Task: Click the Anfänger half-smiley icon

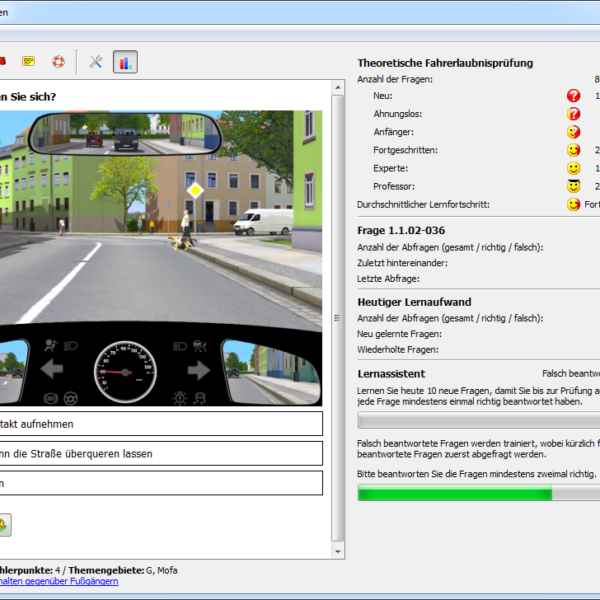Action: pos(573,132)
